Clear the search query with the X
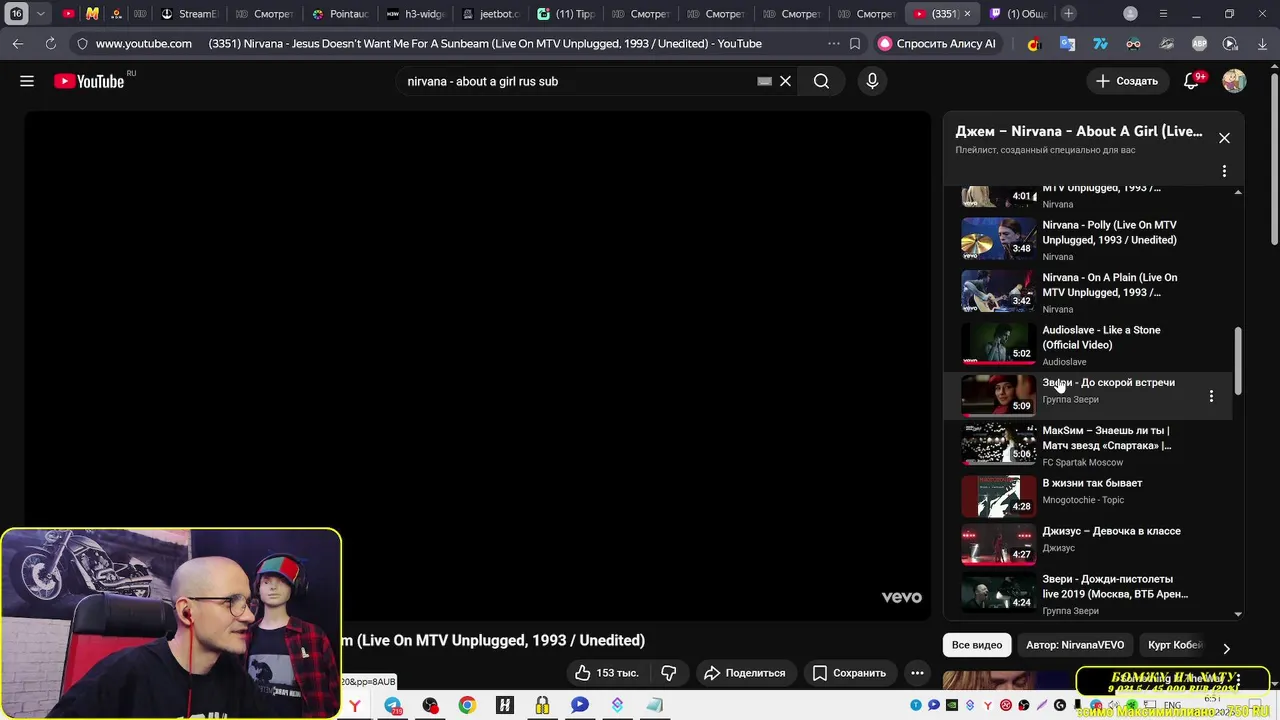The height and width of the screenshot is (720, 1280). pyautogui.click(x=785, y=81)
